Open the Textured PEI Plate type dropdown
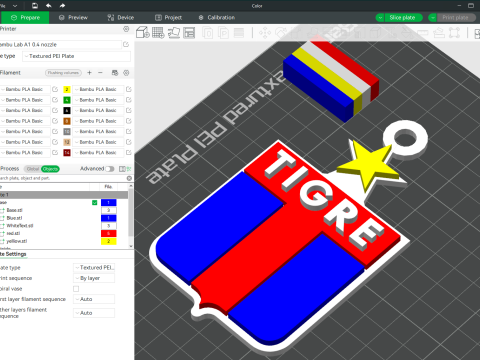This screenshot has width=480, height=360. pyautogui.click(x=76, y=56)
